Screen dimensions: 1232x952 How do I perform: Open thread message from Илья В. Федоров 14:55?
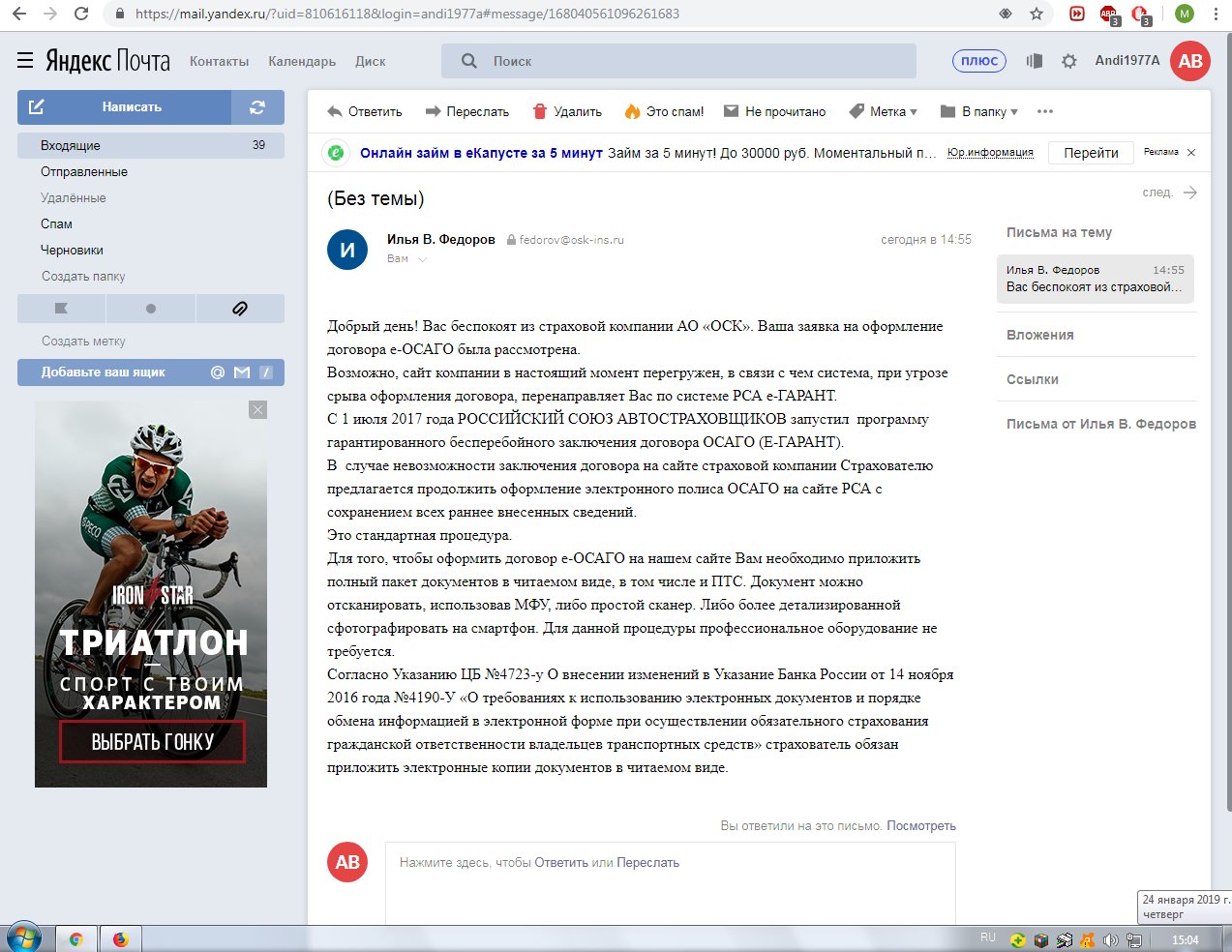[x=1096, y=279]
